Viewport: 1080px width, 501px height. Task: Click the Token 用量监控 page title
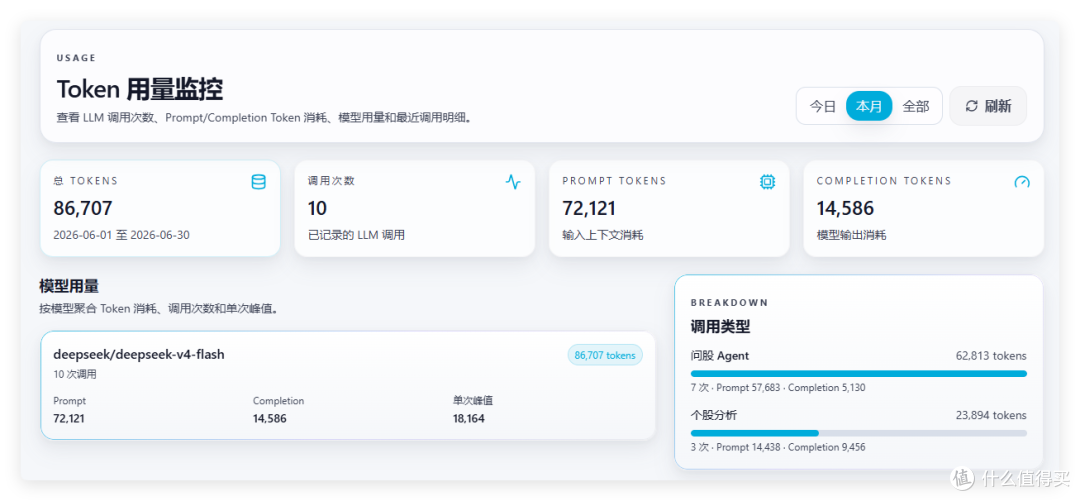click(139, 90)
